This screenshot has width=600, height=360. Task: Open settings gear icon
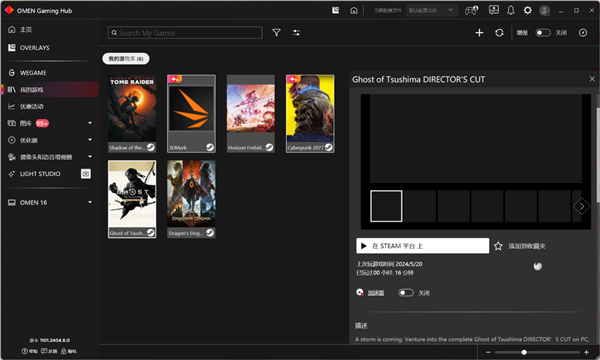point(527,10)
